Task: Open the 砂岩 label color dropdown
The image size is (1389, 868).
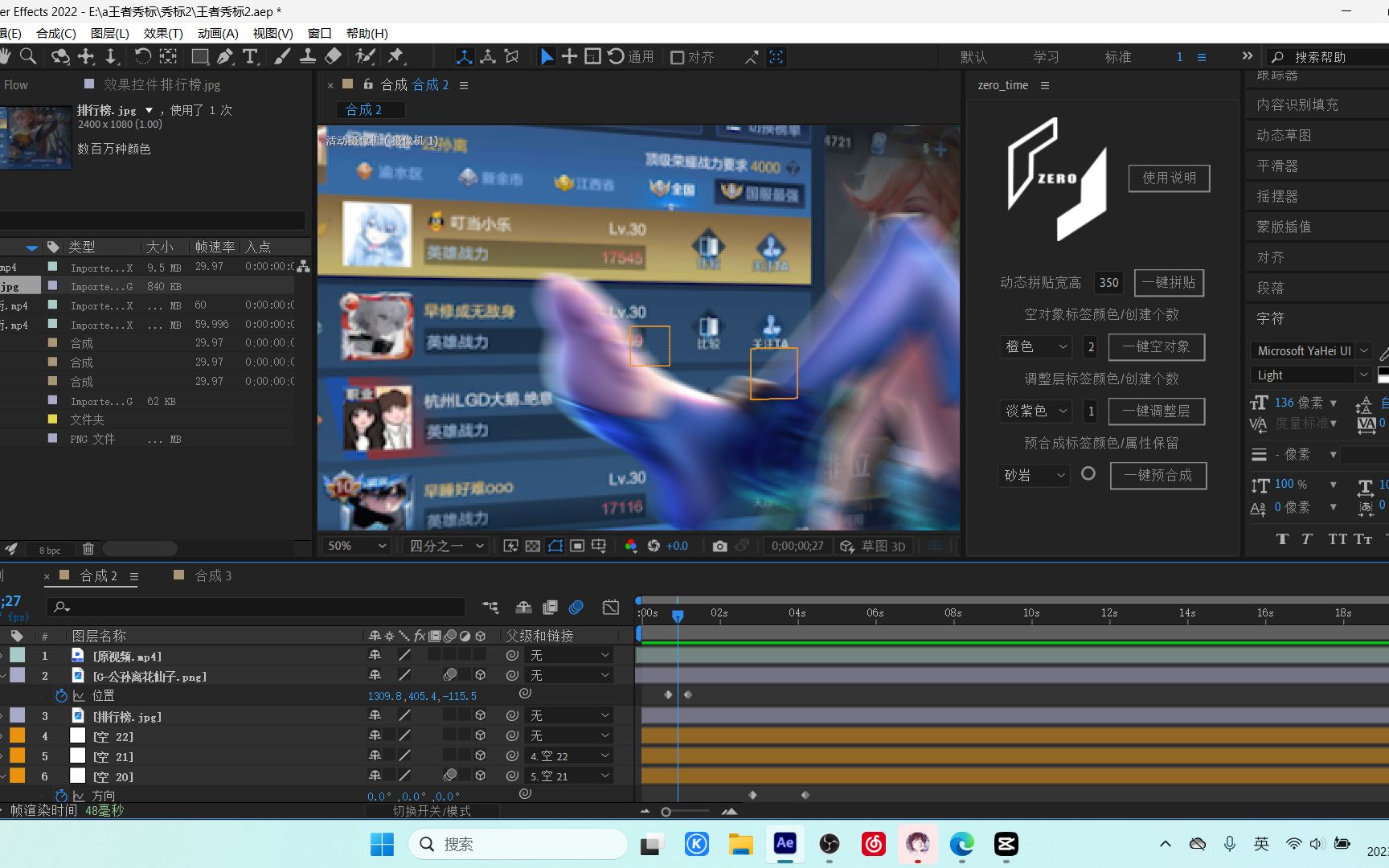Action: pyautogui.click(x=1035, y=475)
